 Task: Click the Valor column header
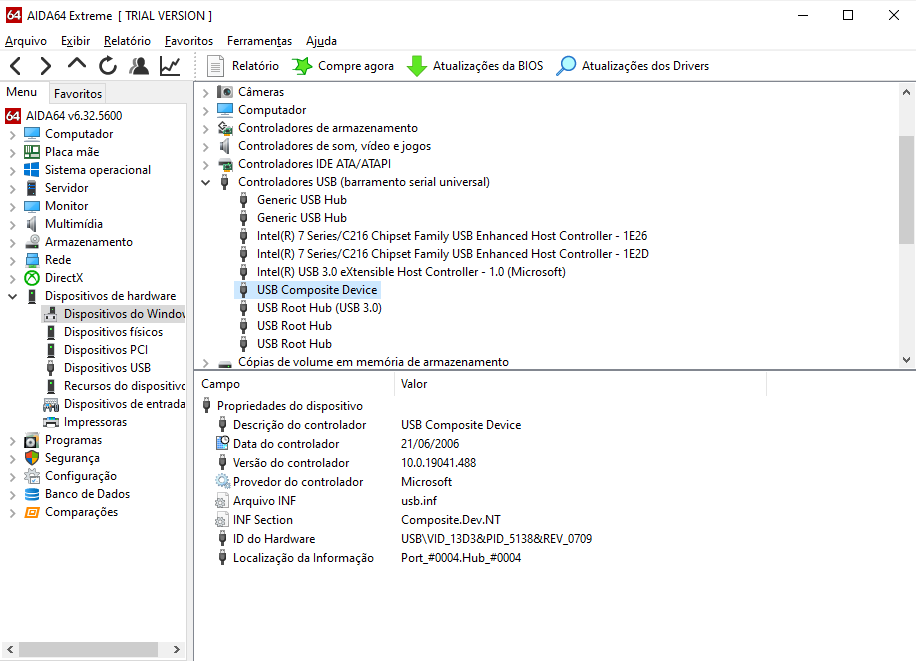coord(580,384)
